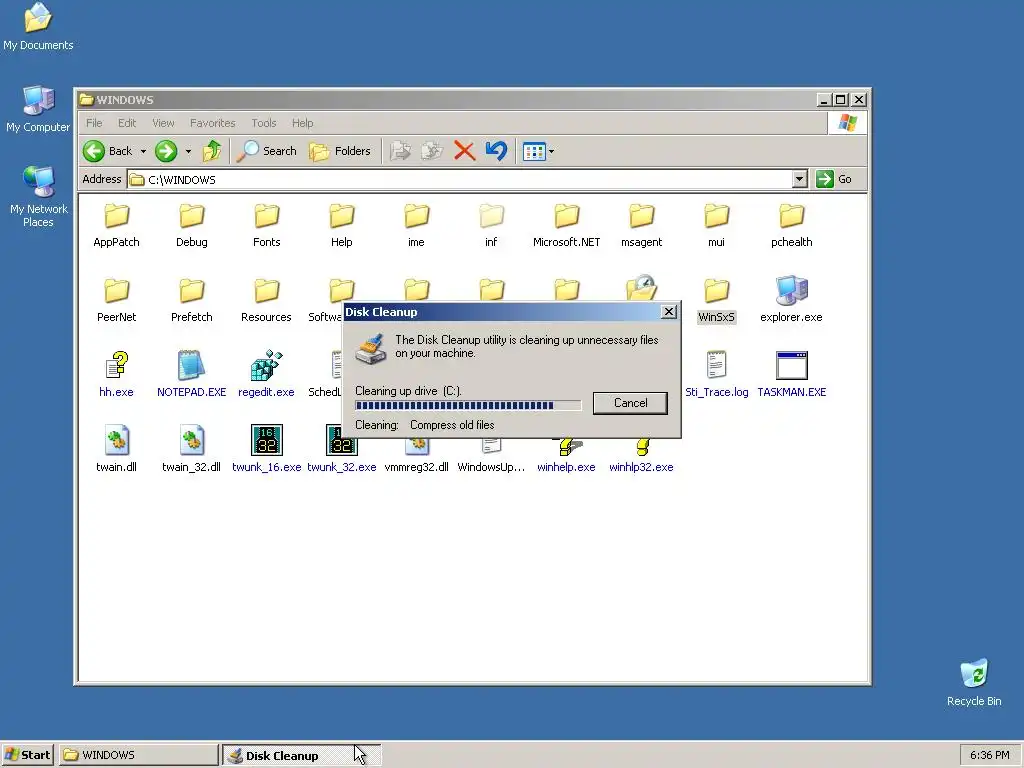The width and height of the screenshot is (1024, 768).
Task: Open the File menu
Action: (94, 123)
